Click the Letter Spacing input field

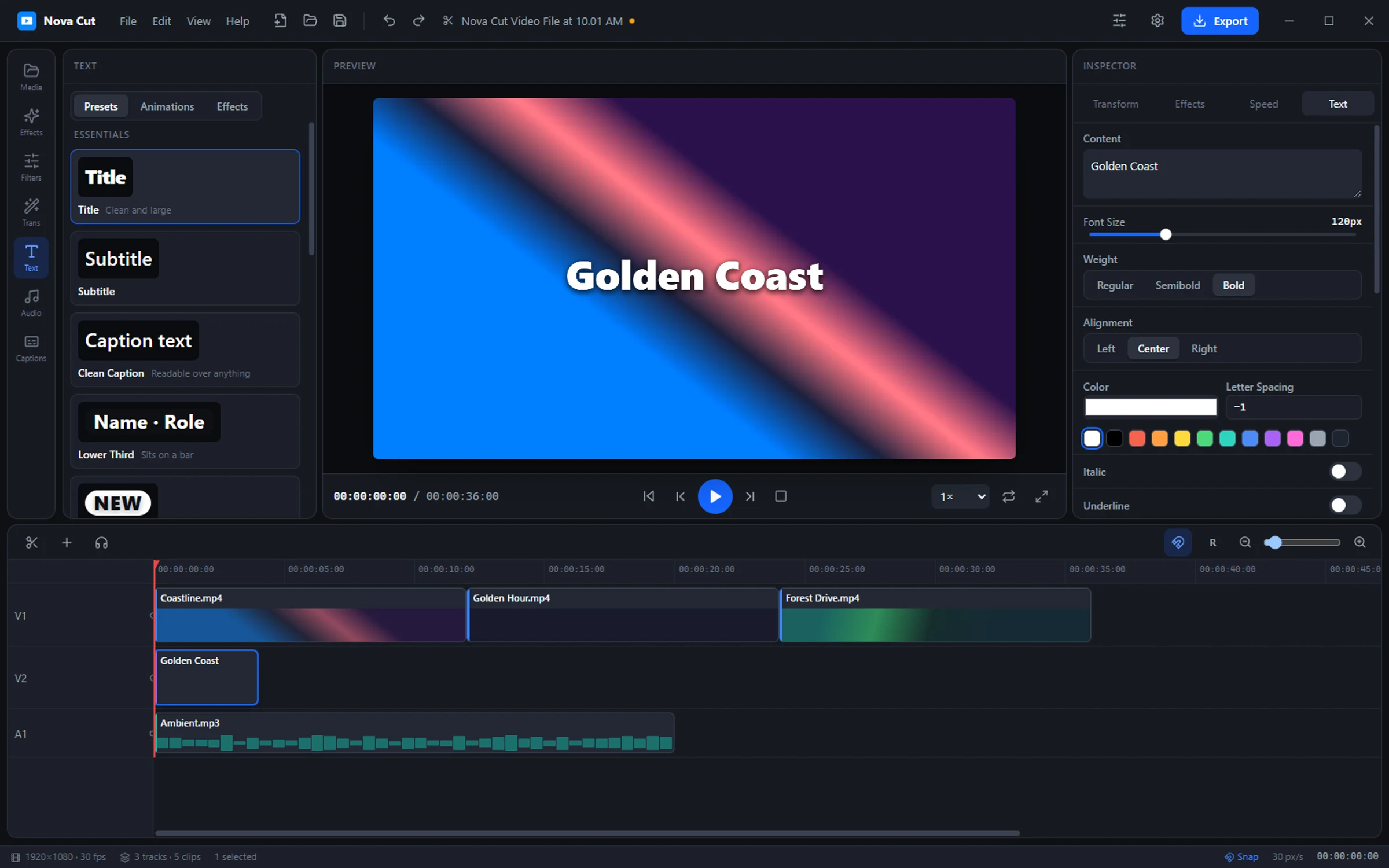(1294, 407)
